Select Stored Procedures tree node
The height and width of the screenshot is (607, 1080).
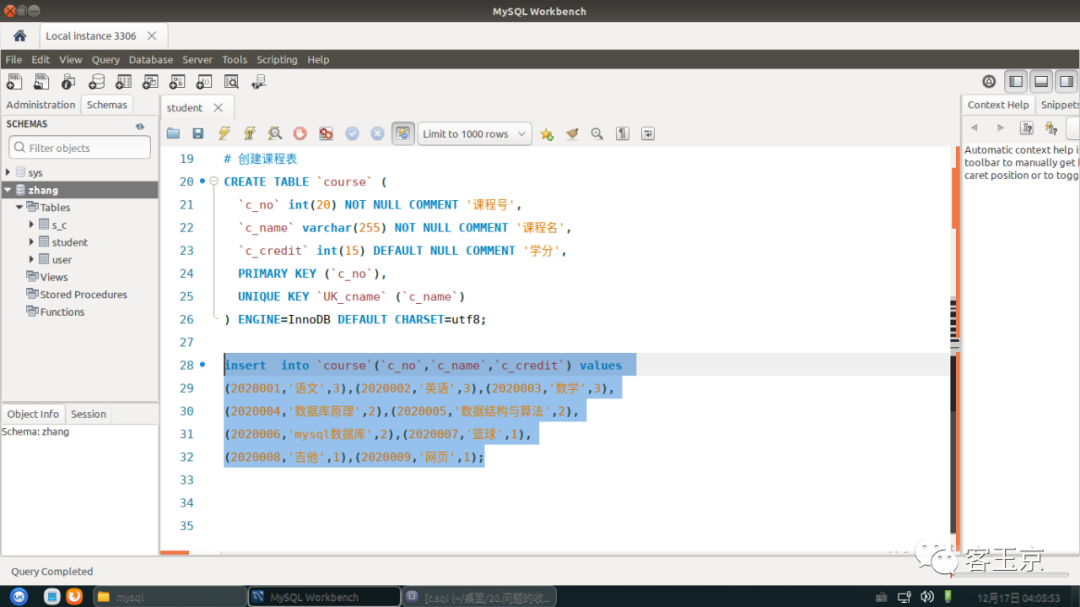(x=83, y=294)
